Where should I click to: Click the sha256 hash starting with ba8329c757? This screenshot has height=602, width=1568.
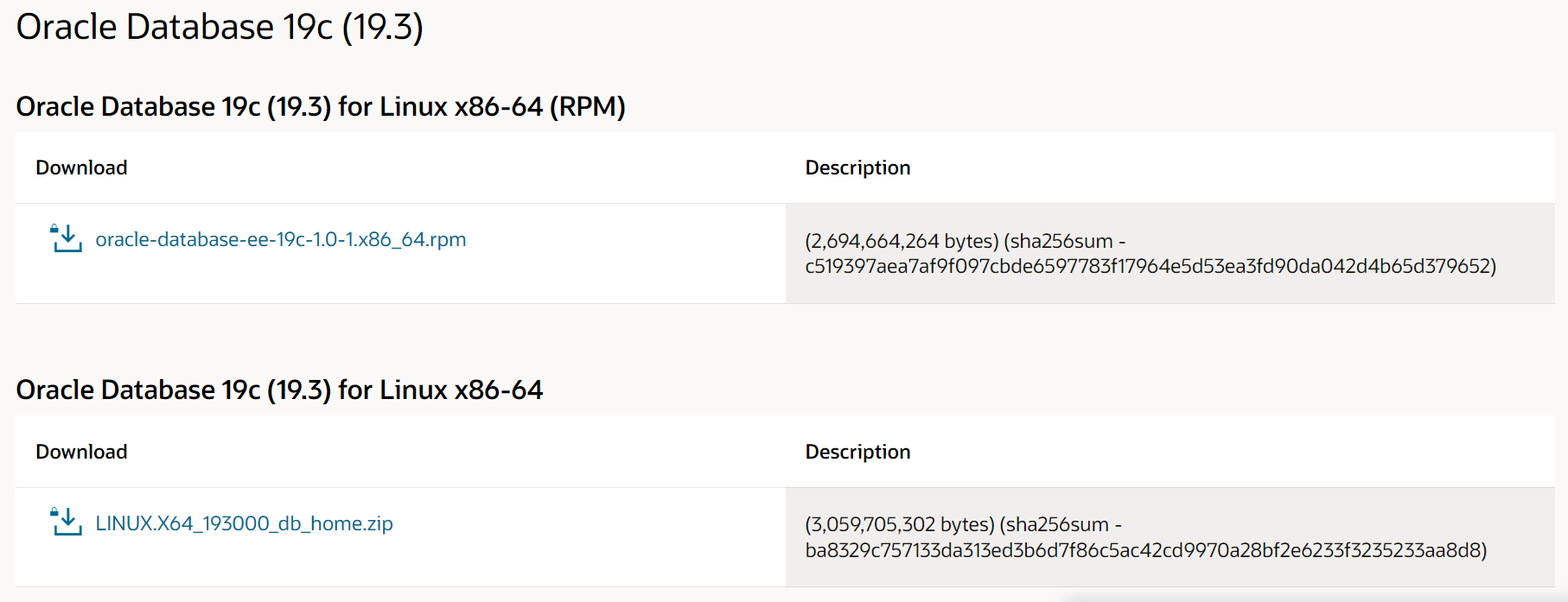[1145, 550]
